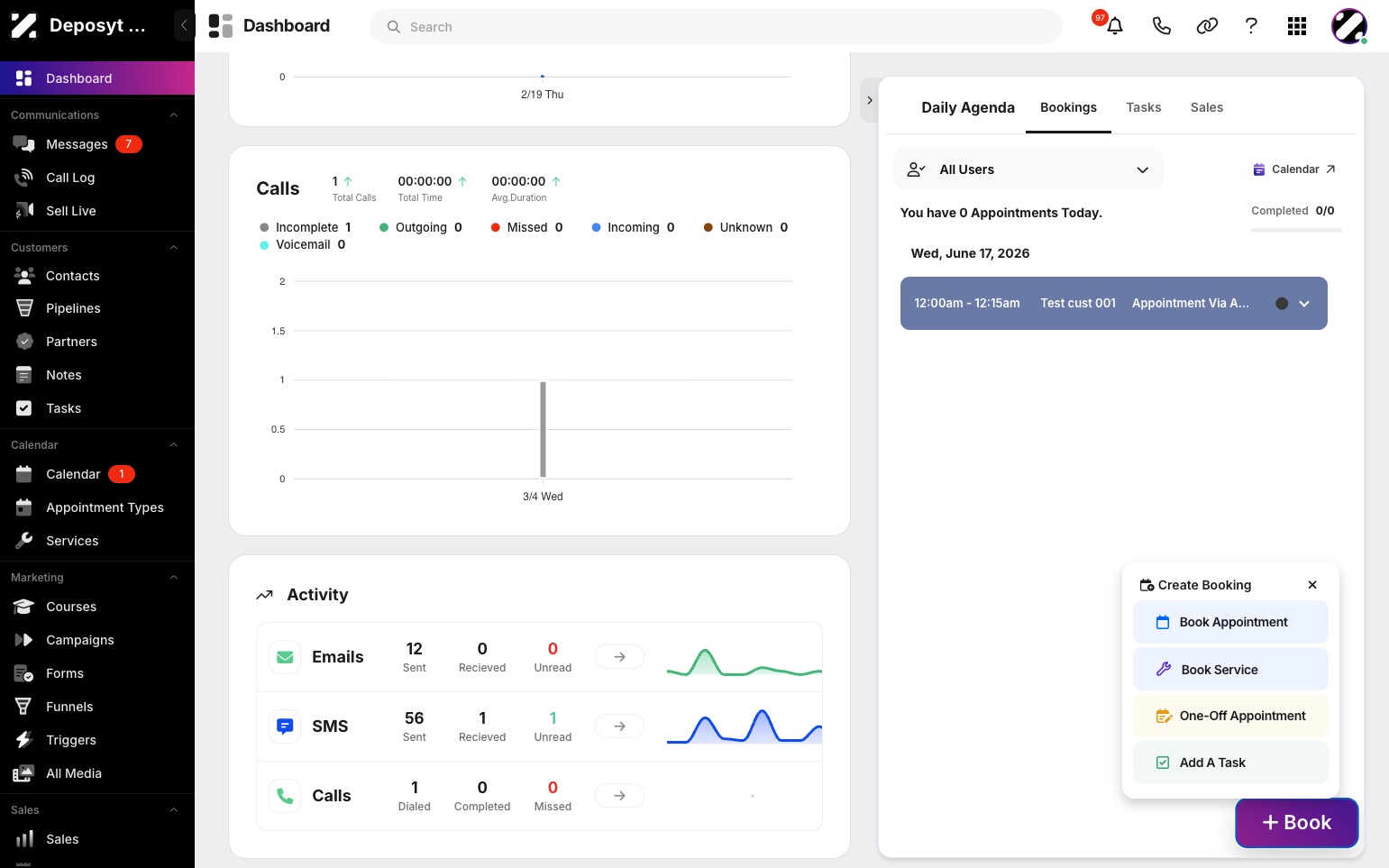Switch to the Sales tab in agenda
Image resolution: width=1389 pixels, height=868 pixels.
pos(1206,107)
